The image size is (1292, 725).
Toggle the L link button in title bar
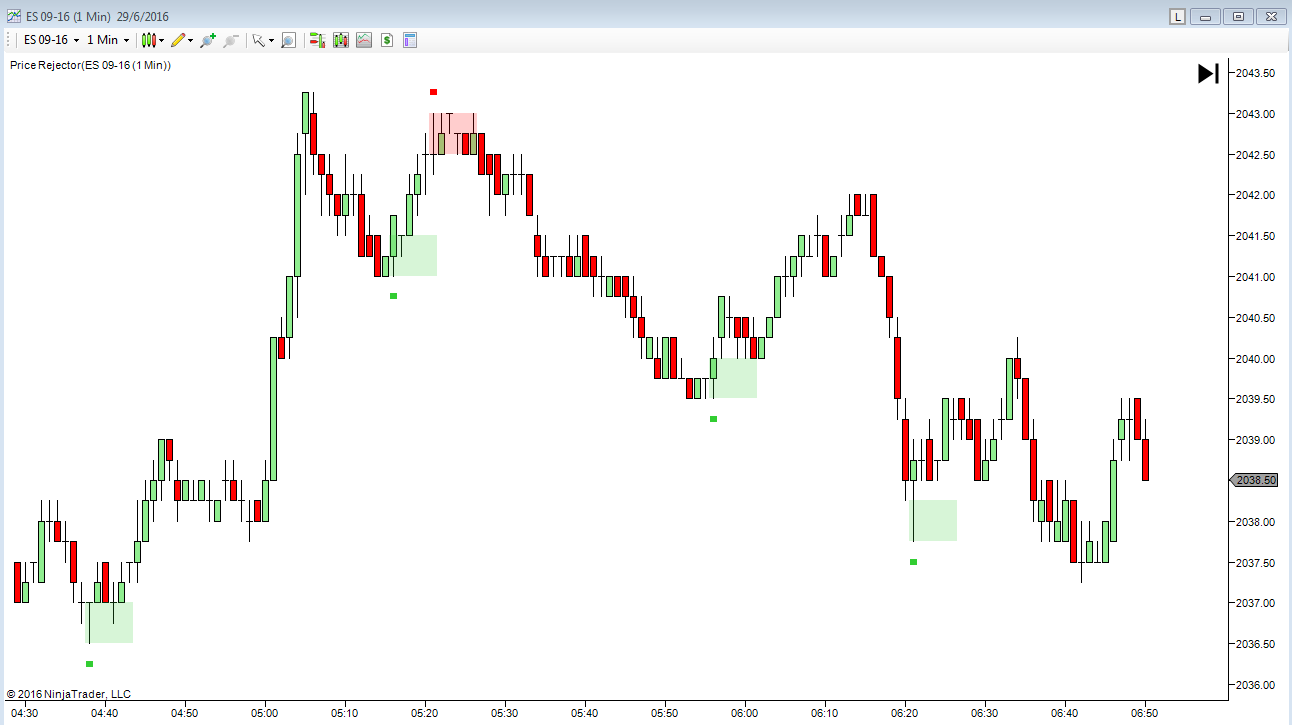[x=1178, y=16]
